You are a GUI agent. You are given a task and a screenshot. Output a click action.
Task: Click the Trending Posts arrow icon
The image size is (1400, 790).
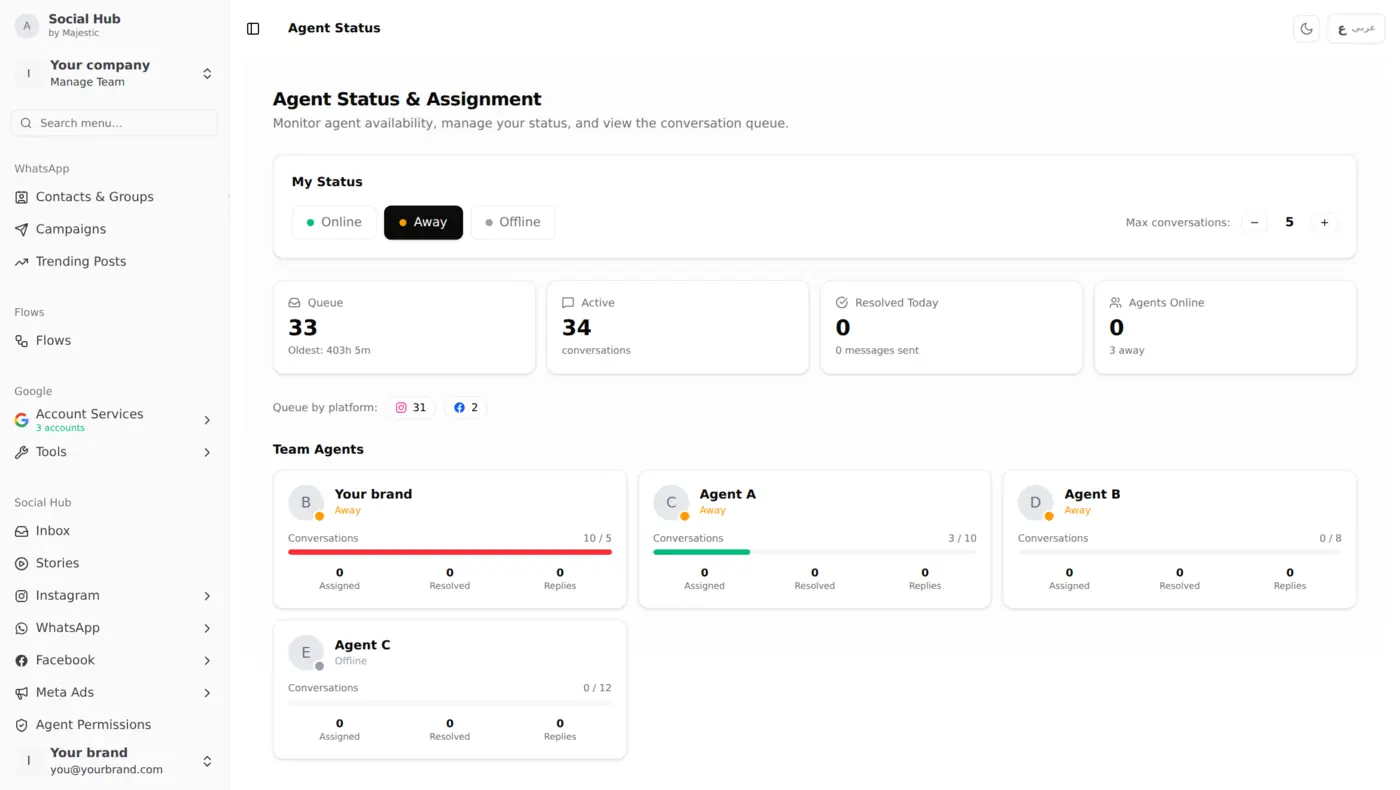(21, 262)
